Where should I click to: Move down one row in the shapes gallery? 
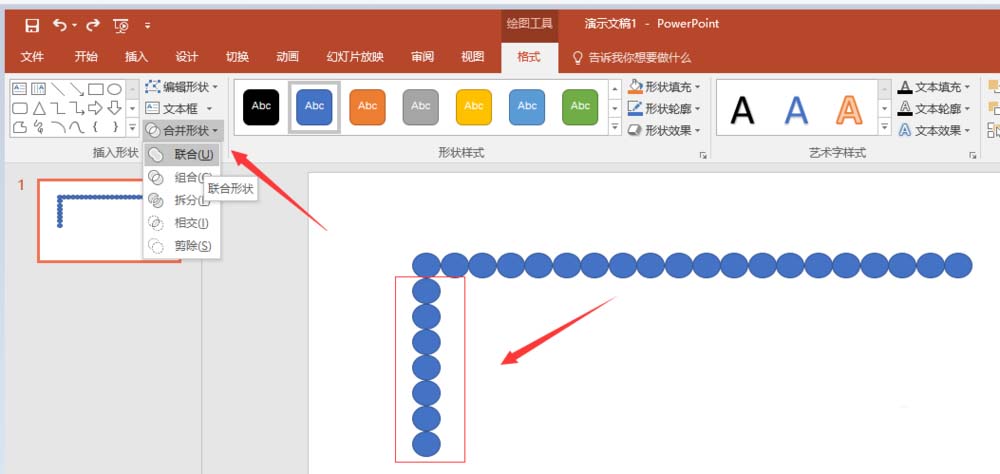[132, 108]
